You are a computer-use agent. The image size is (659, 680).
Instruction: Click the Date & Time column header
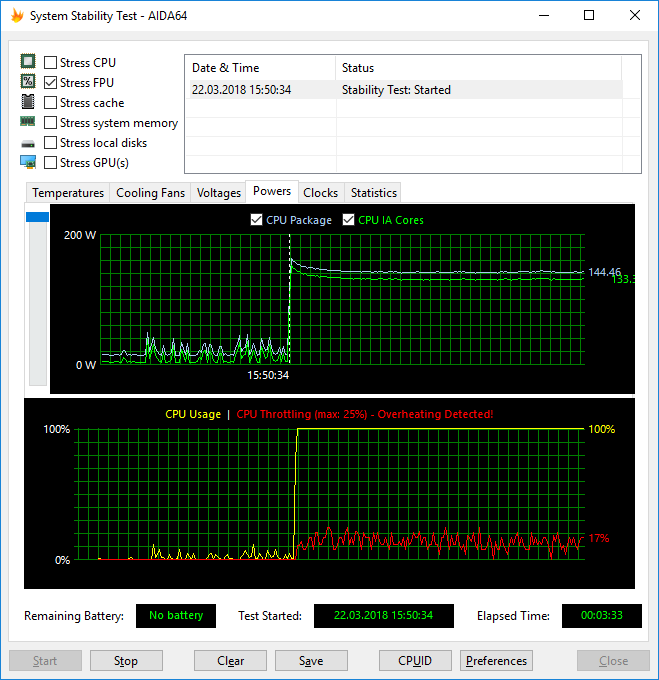click(x=261, y=68)
